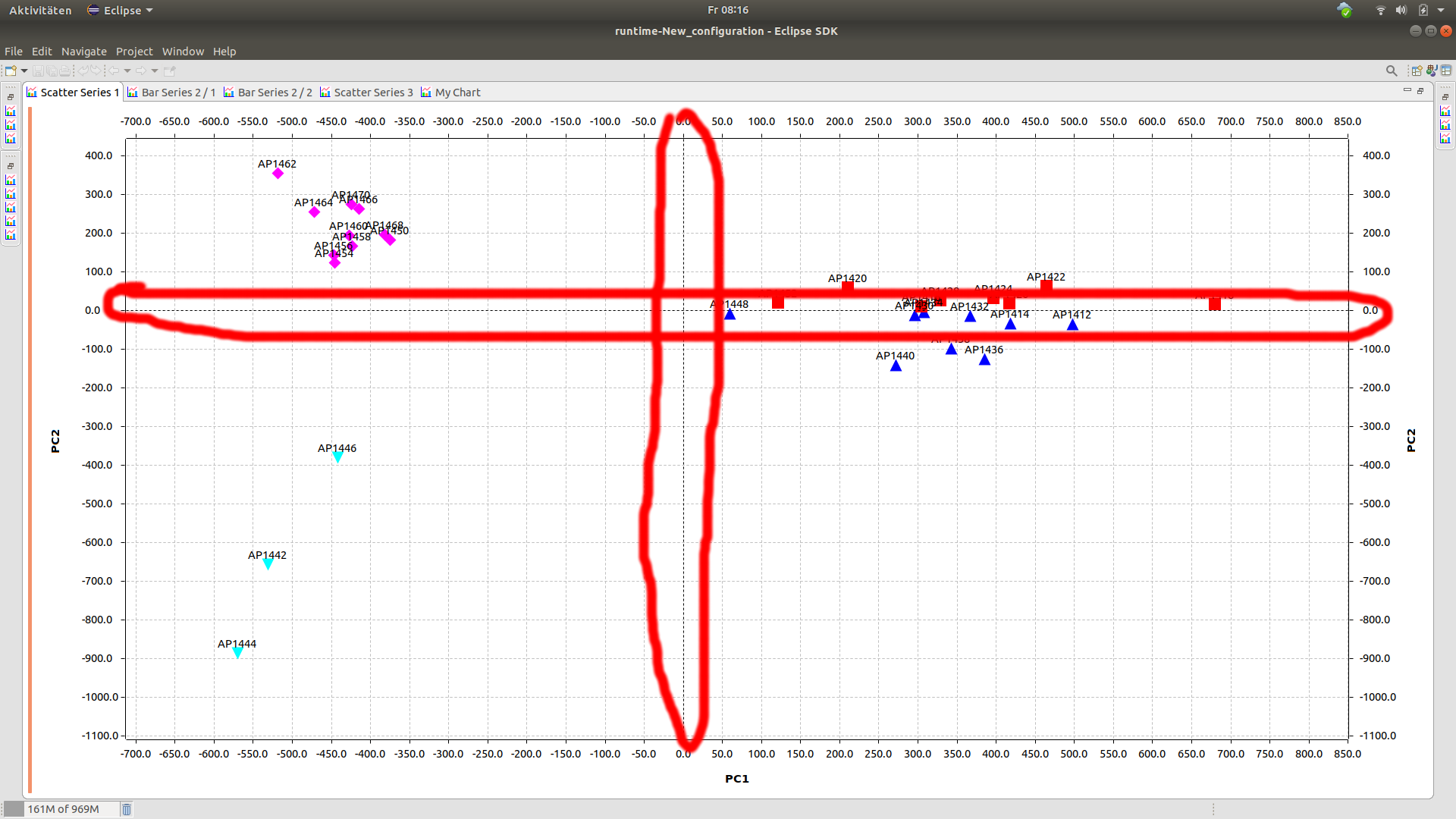Viewport: 1456px width, 819px height.
Task: Click the New wizard toolbar icon
Action: [x=11, y=71]
